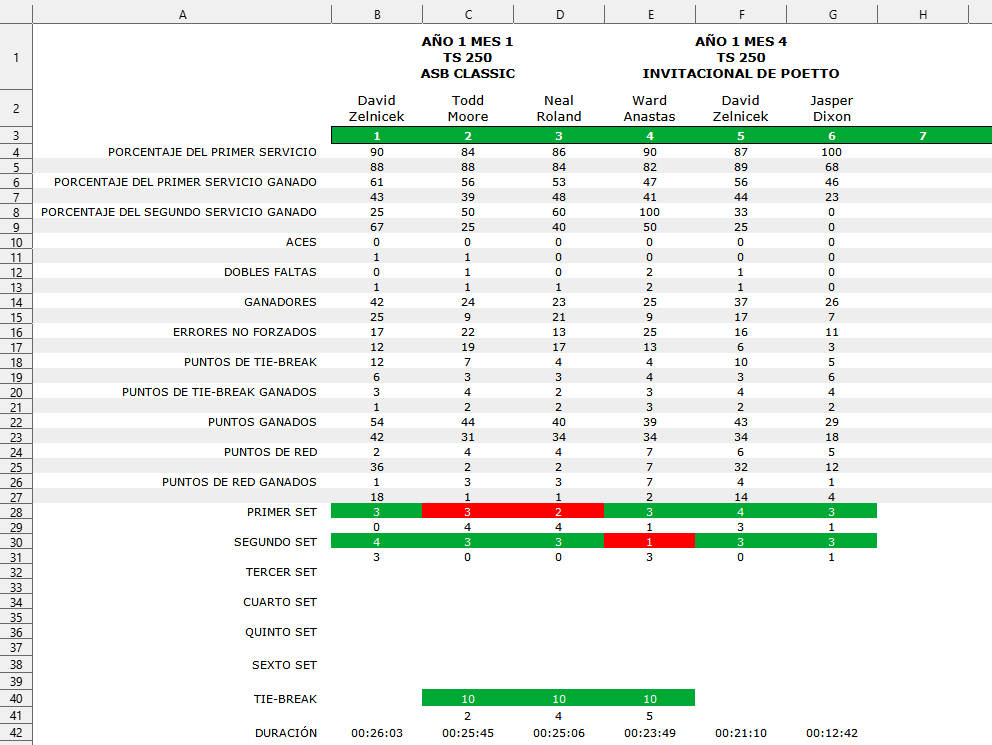Click first-serve percentage 100 in column G

coord(832,152)
